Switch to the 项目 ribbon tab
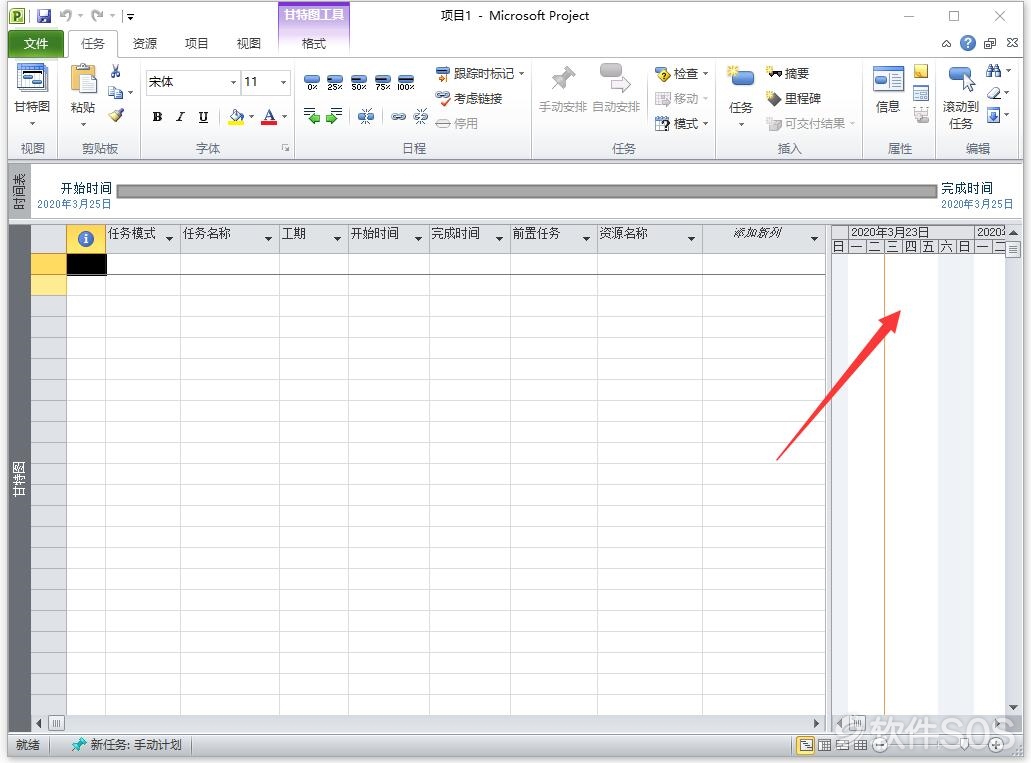Image resolution: width=1031 pixels, height=763 pixels. pos(197,43)
